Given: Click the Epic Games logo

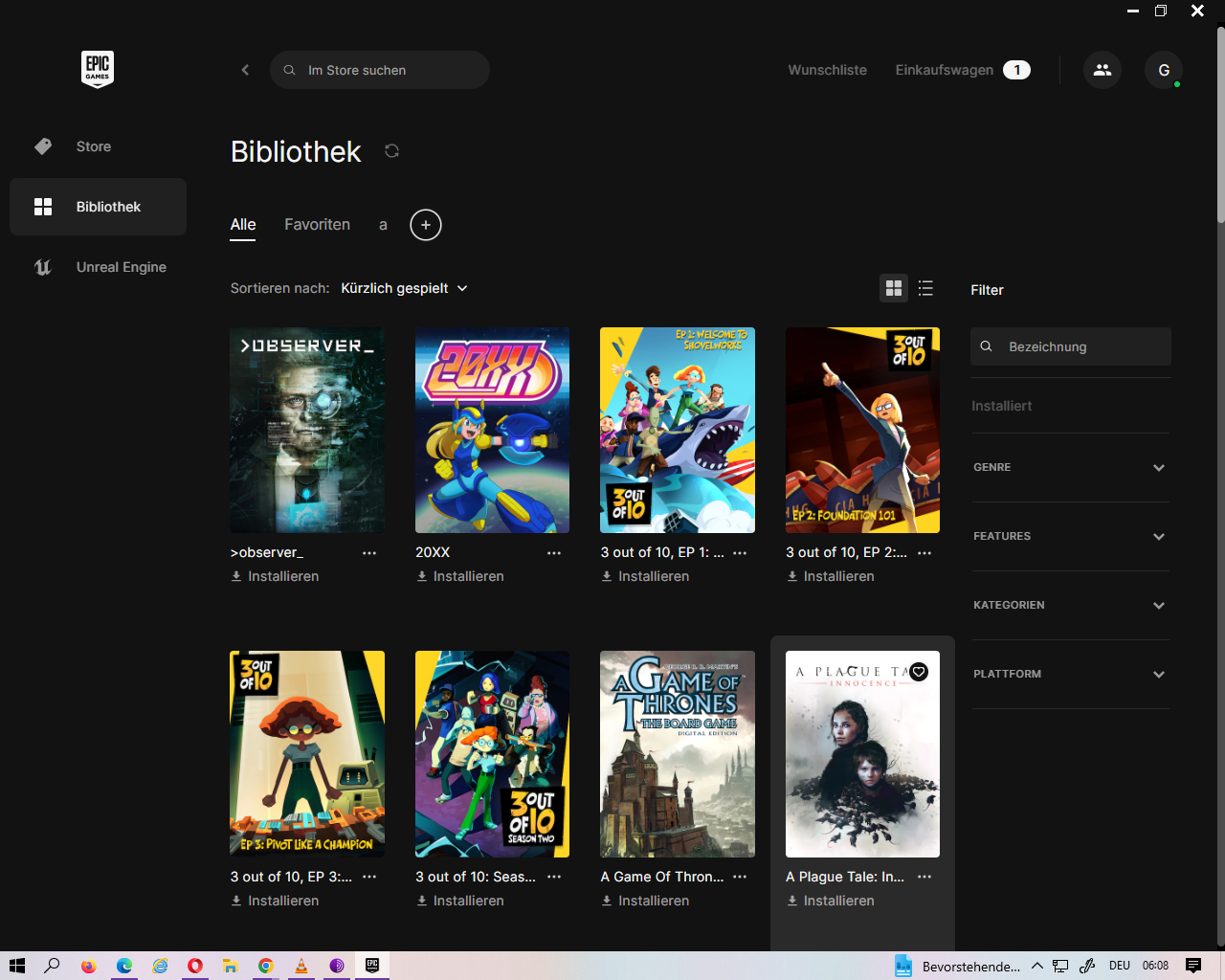Looking at the screenshot, I should point(98,69).
